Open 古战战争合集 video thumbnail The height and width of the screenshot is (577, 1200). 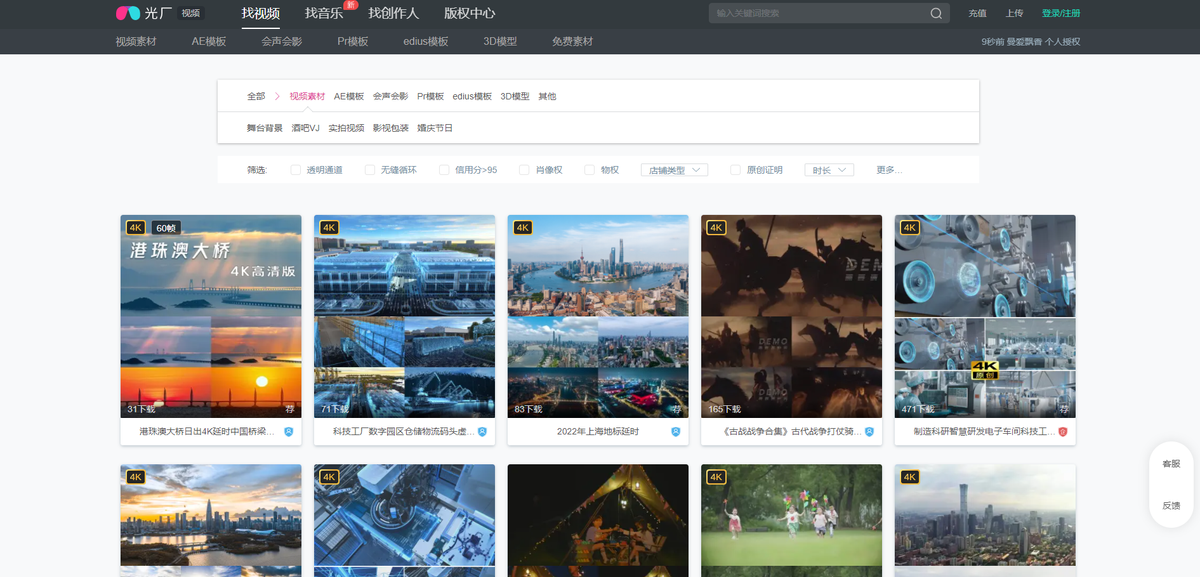pyautogui.click(x=791, y=316)
